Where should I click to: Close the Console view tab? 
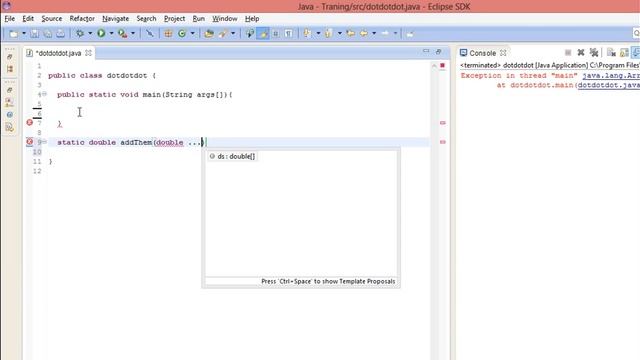pos(503,53)
